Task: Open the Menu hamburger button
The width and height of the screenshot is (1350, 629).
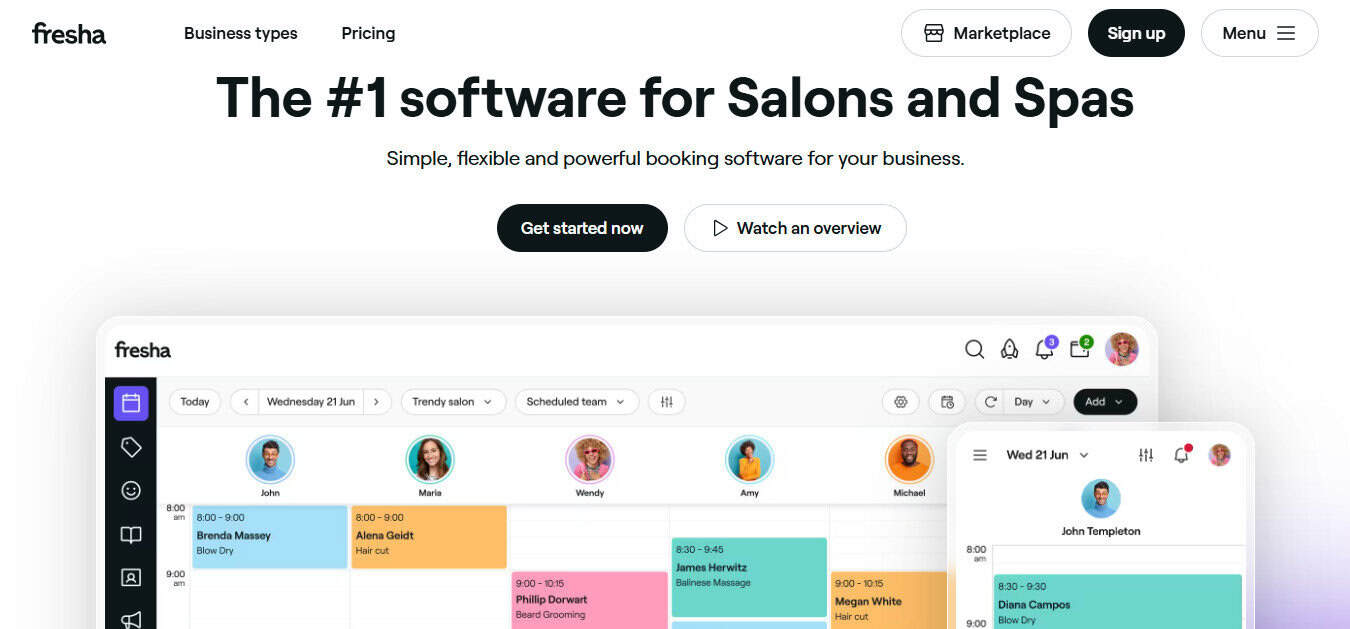Action: pos(1259,33)
